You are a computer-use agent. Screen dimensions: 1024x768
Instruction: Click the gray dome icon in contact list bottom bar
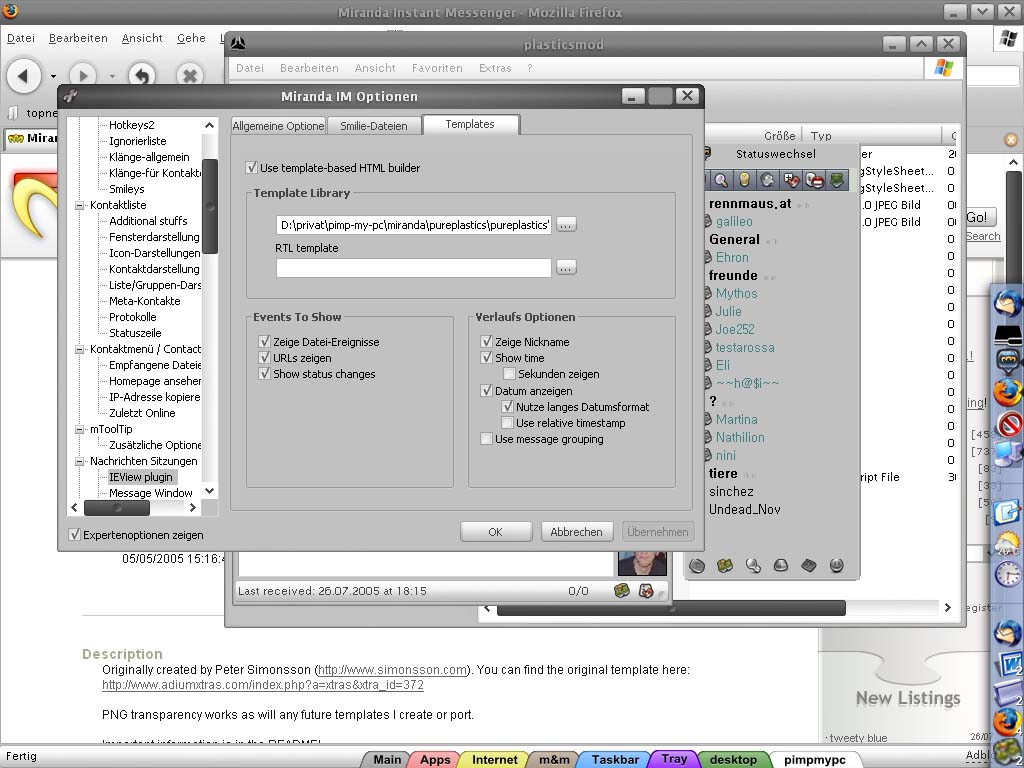click(x=781, y=566)
